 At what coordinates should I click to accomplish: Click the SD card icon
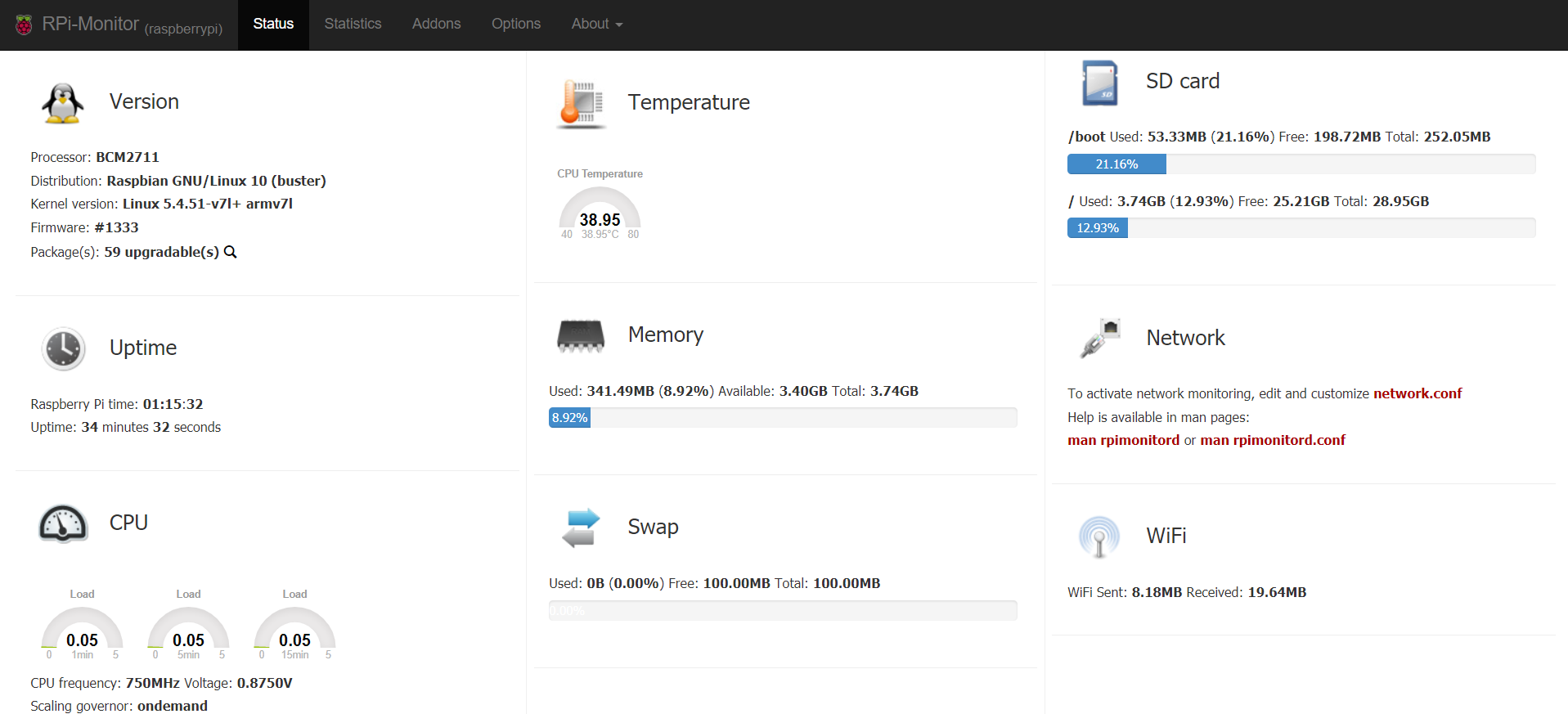point(1099,83)
